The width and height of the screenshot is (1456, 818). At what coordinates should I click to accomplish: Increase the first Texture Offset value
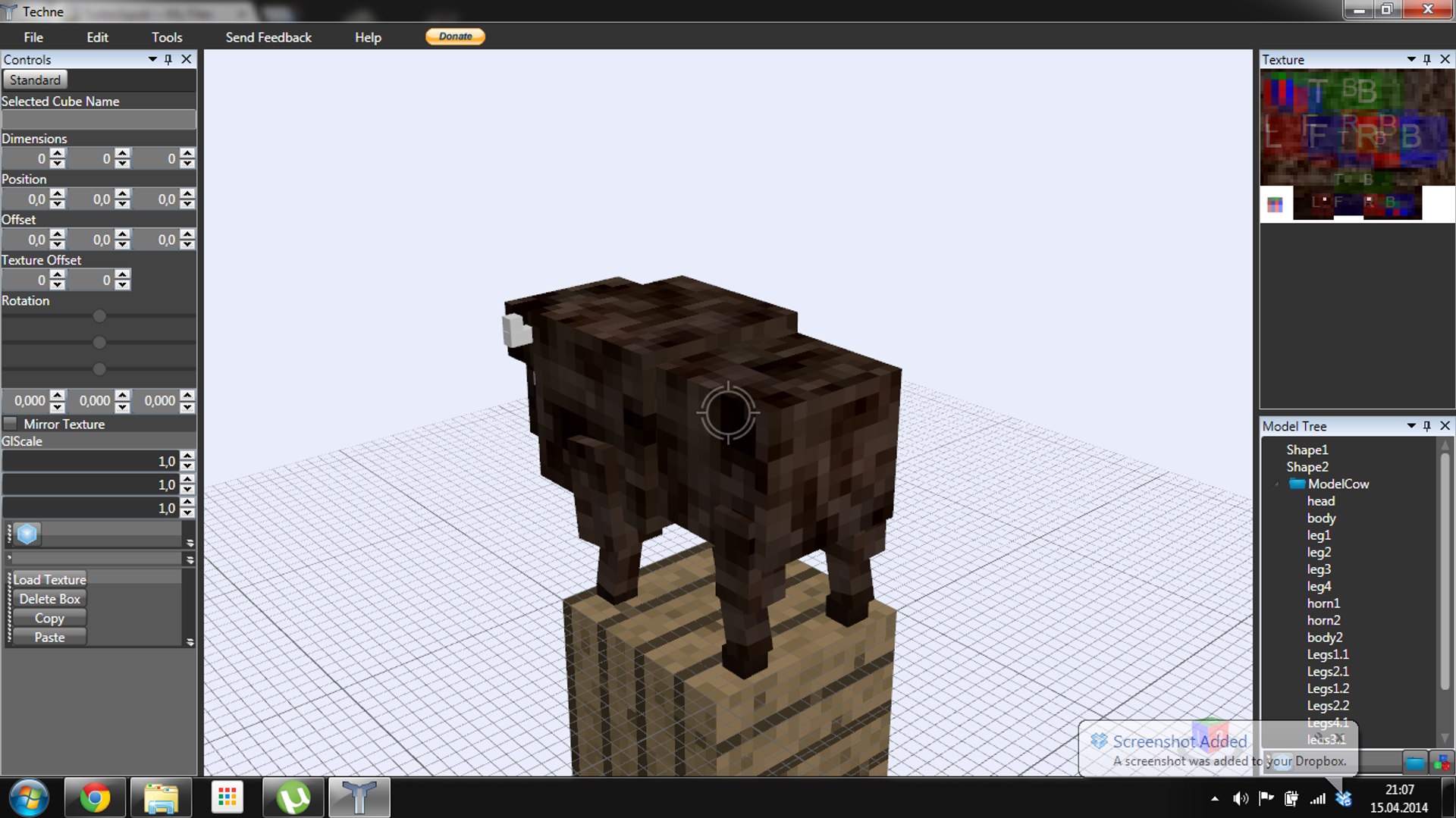pos(58,274)
